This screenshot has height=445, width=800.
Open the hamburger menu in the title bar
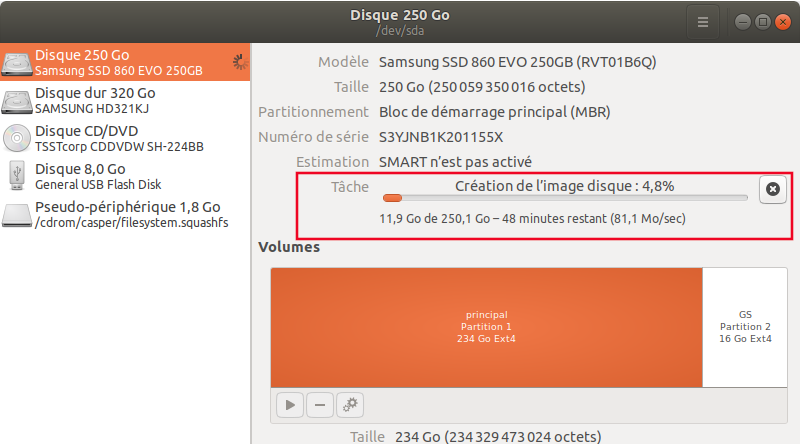(703, 21)
